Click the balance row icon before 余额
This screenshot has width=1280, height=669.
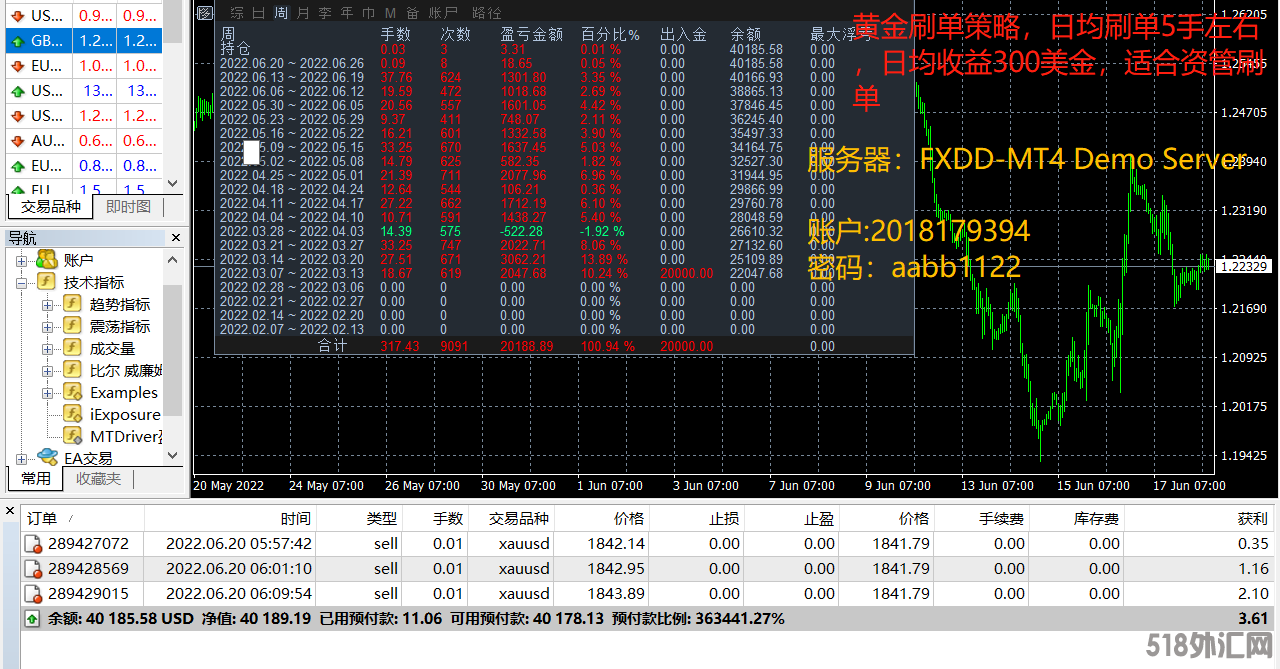click(x=33, y=619)
